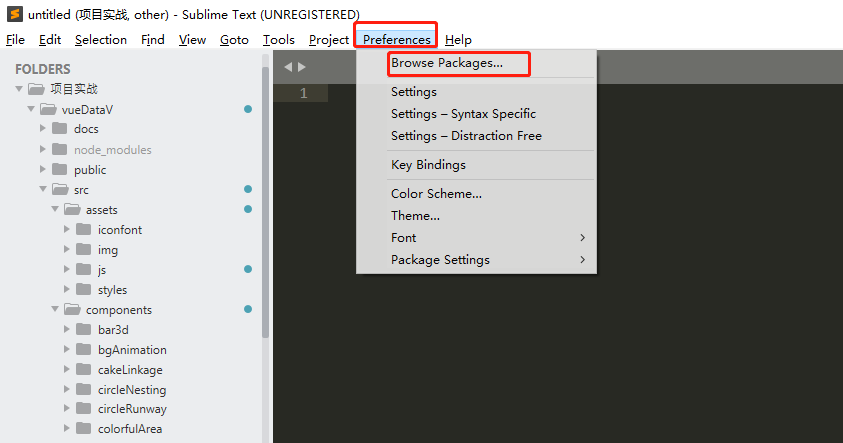Screen dimensions: 843x443
Task: Select the bgAnimation folder name
Action: pos(132,350)
